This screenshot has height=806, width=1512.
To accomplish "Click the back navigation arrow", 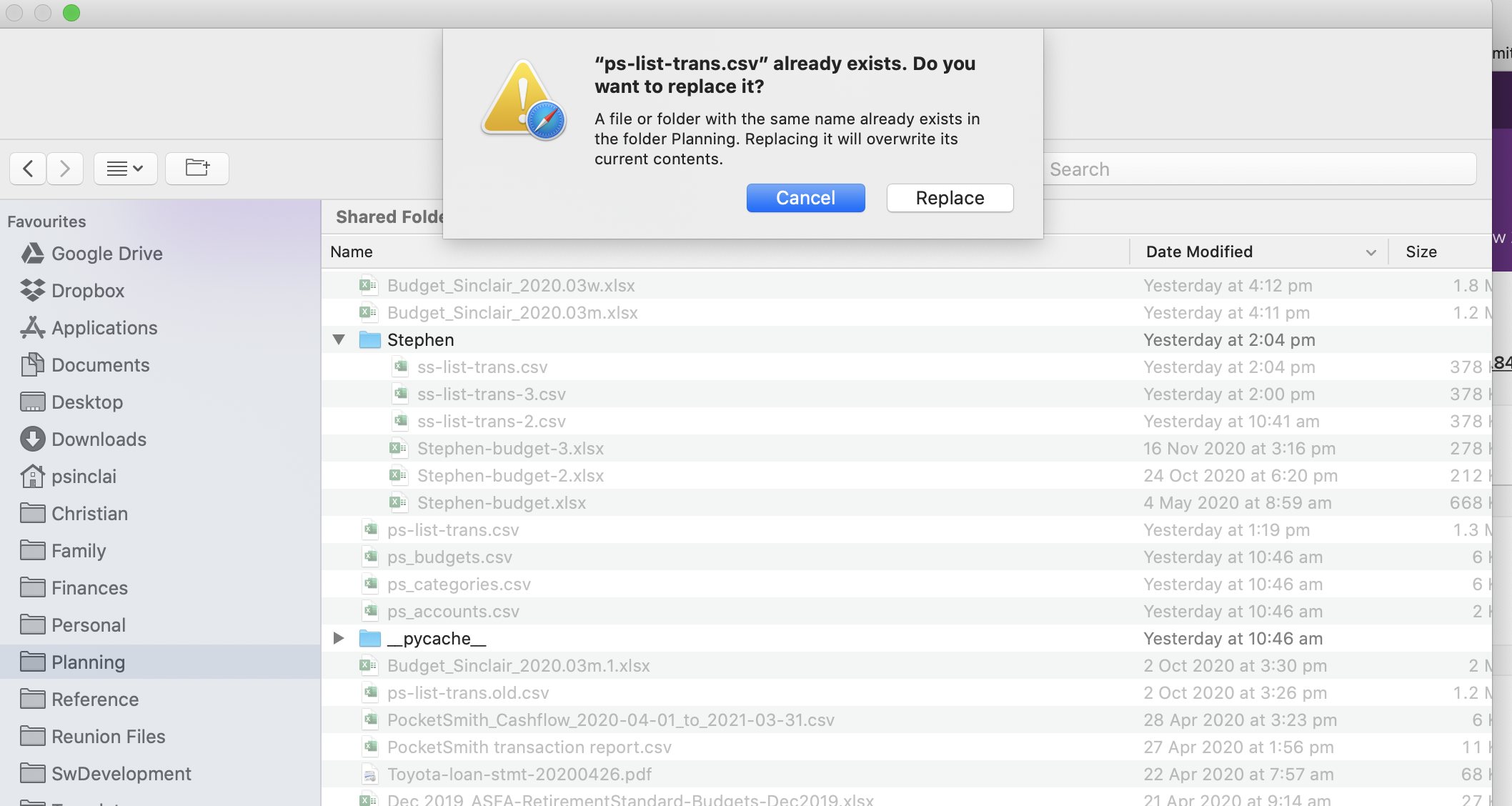I will [x=29, y=169].
